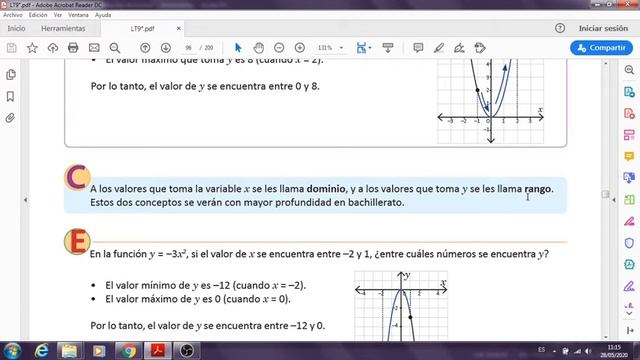This screenshot has width=640, height=360.
Task: Open the help question mark icon
Action: click(560, 28)
